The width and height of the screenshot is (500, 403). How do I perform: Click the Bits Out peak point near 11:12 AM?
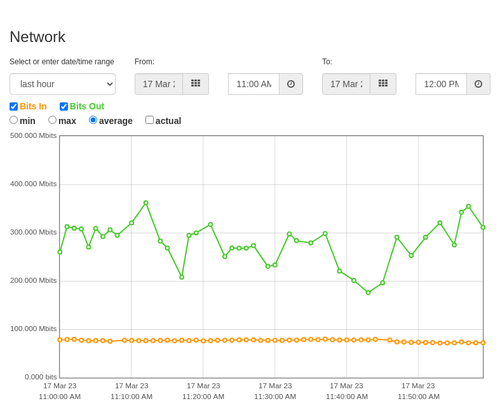pos(146,203)
